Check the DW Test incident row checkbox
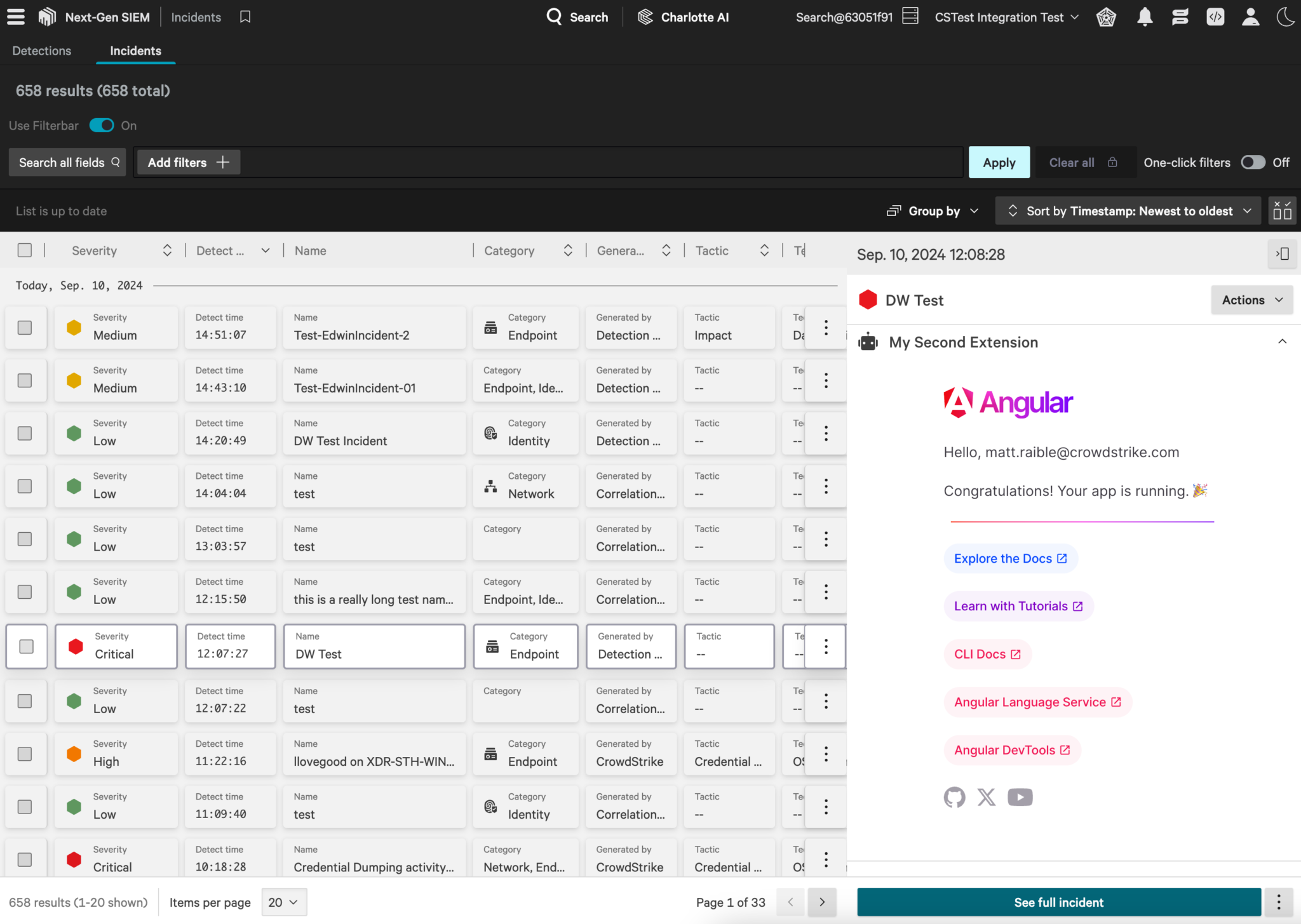This screenshot has width=1301, height=924. 25,646
